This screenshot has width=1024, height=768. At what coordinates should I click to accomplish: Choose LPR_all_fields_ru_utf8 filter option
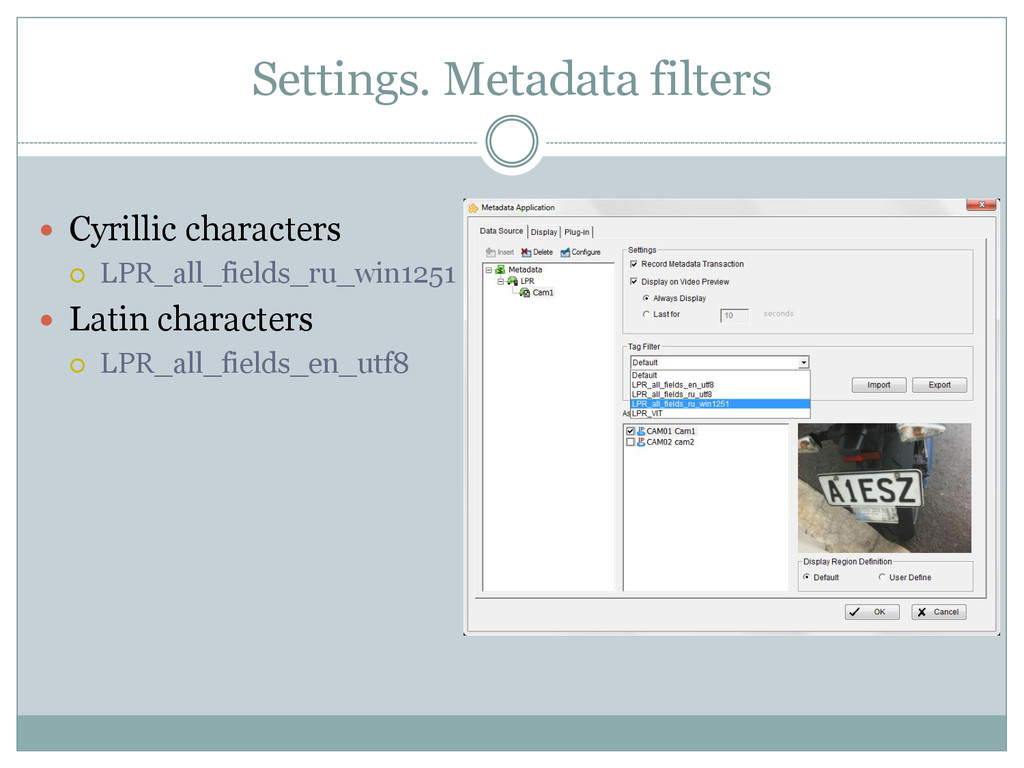pyautogui.click(x=720, y=394)
